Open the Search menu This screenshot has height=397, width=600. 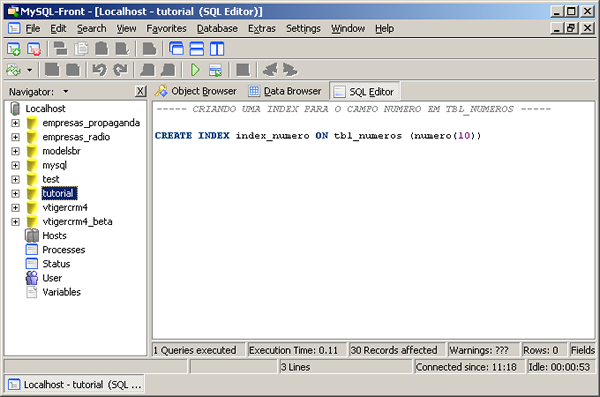click(x=91, y=29)
